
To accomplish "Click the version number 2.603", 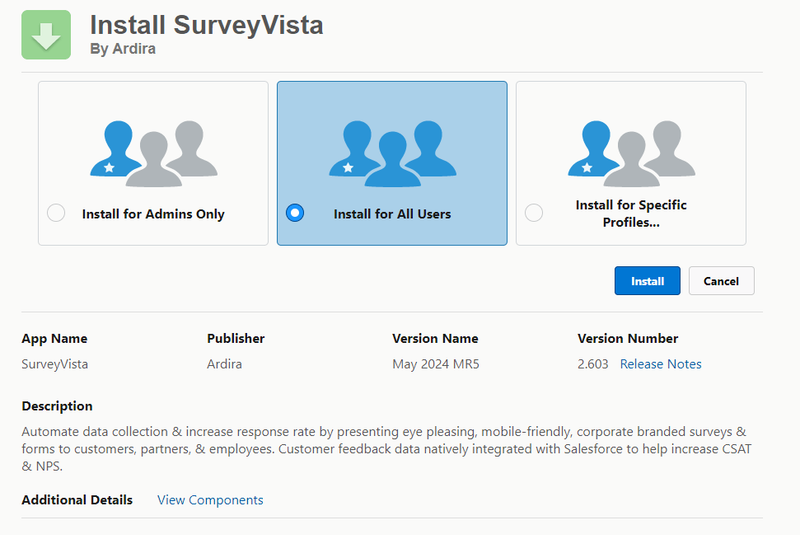I will (593, 364).
